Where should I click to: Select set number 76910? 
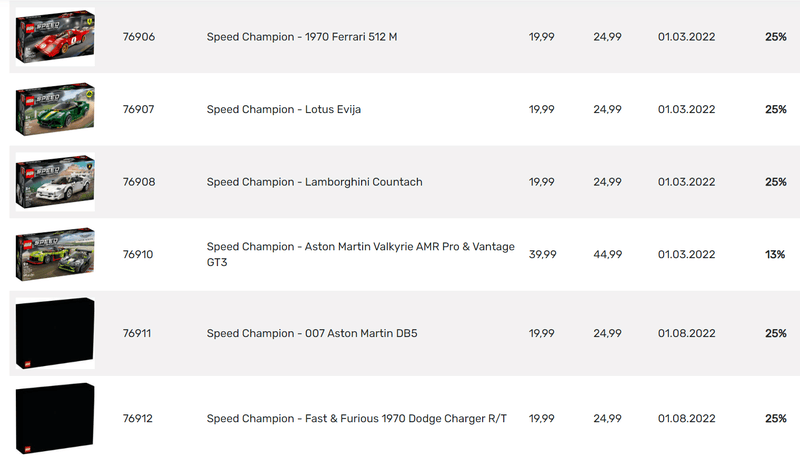pyautogui.click(x=138, y=254)
